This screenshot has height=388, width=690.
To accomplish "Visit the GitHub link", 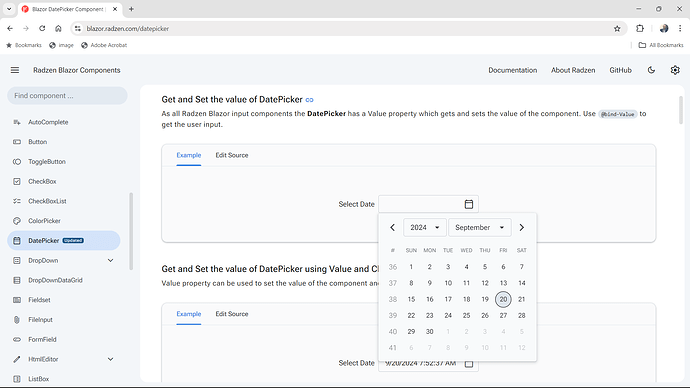I will tap(620, 70).
